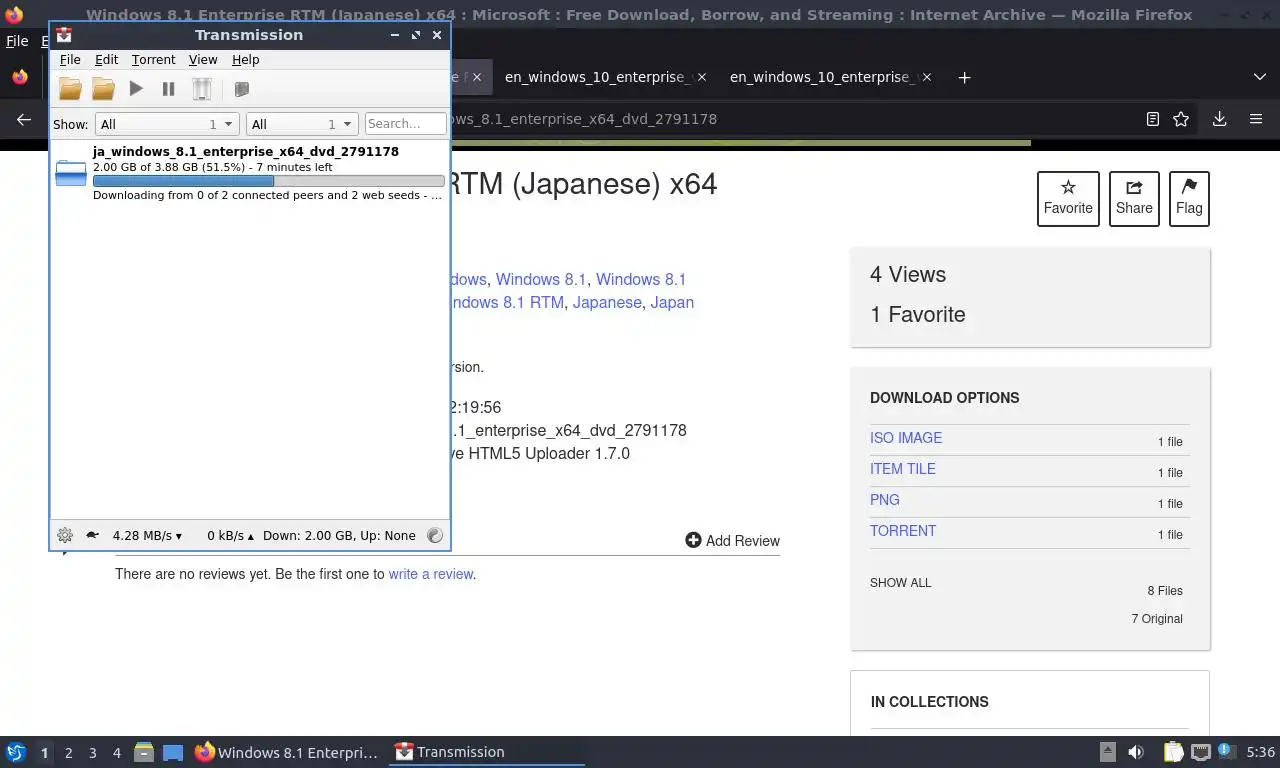Image resolution: width=1280 pixels, height=768 pixels.
Task: Click the second folder icon in Transmission toolbar
Action: coord(103,89)
